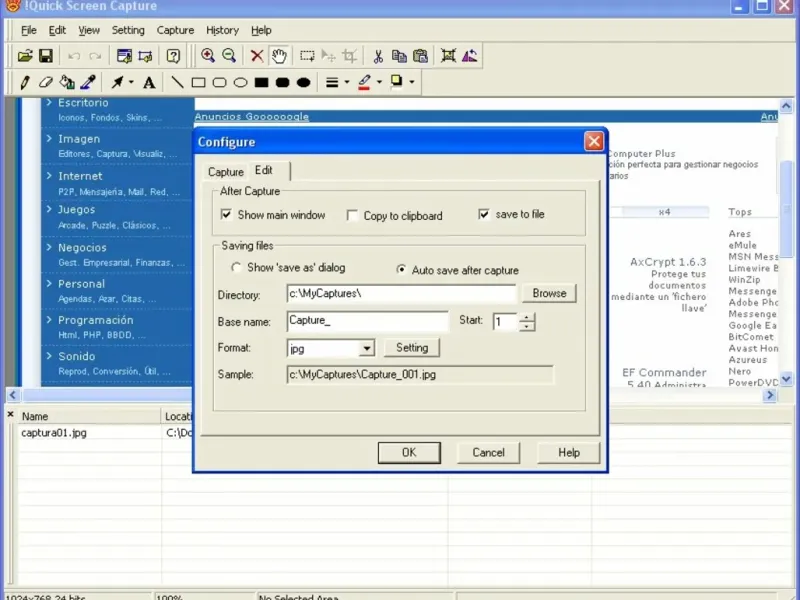Click the Crop tool icon
Image resolution: width=800 pixels, height=600 pixels.
(349, 56)
